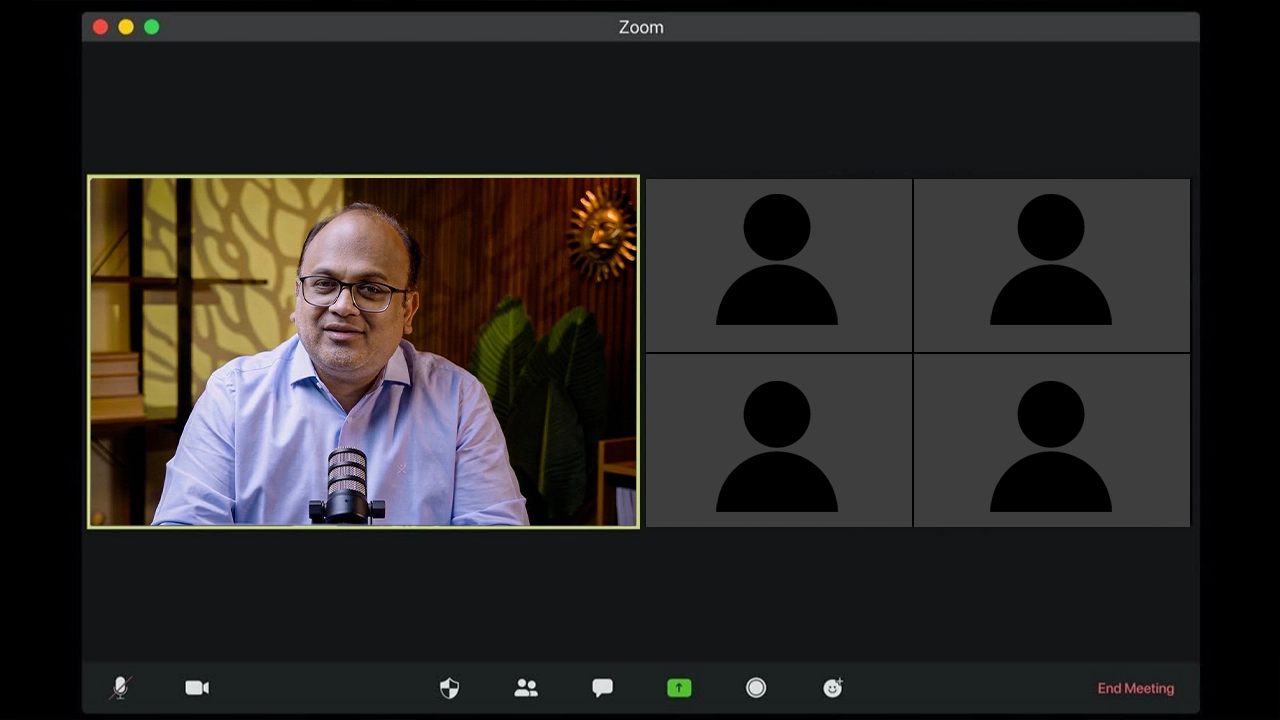Select the active speaker video tile
Viewport: 1280px width, 720px height.
[363, 351]
